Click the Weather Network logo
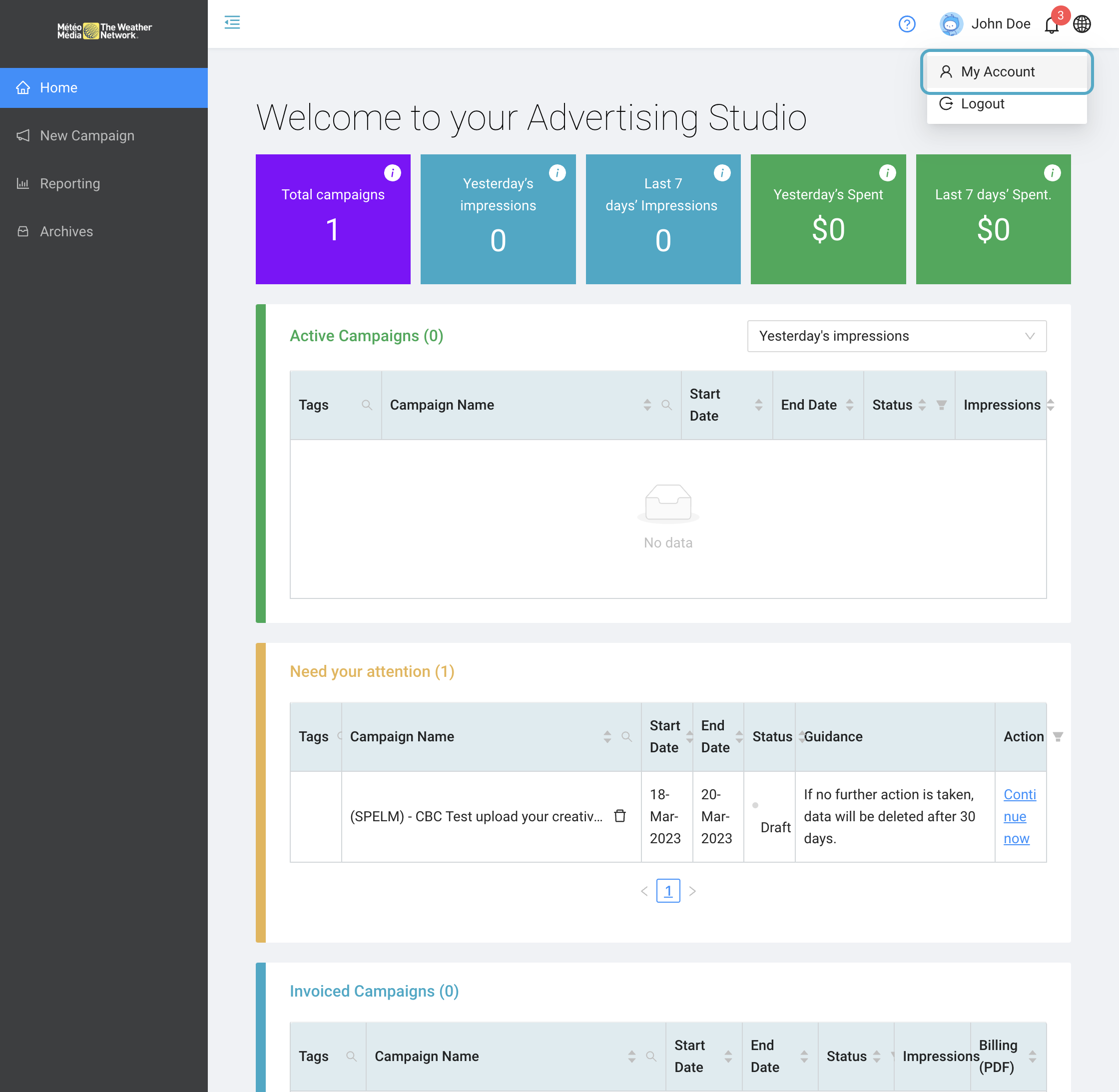1119x1092 pixels. pyautogui.click(x=104, y=31)
